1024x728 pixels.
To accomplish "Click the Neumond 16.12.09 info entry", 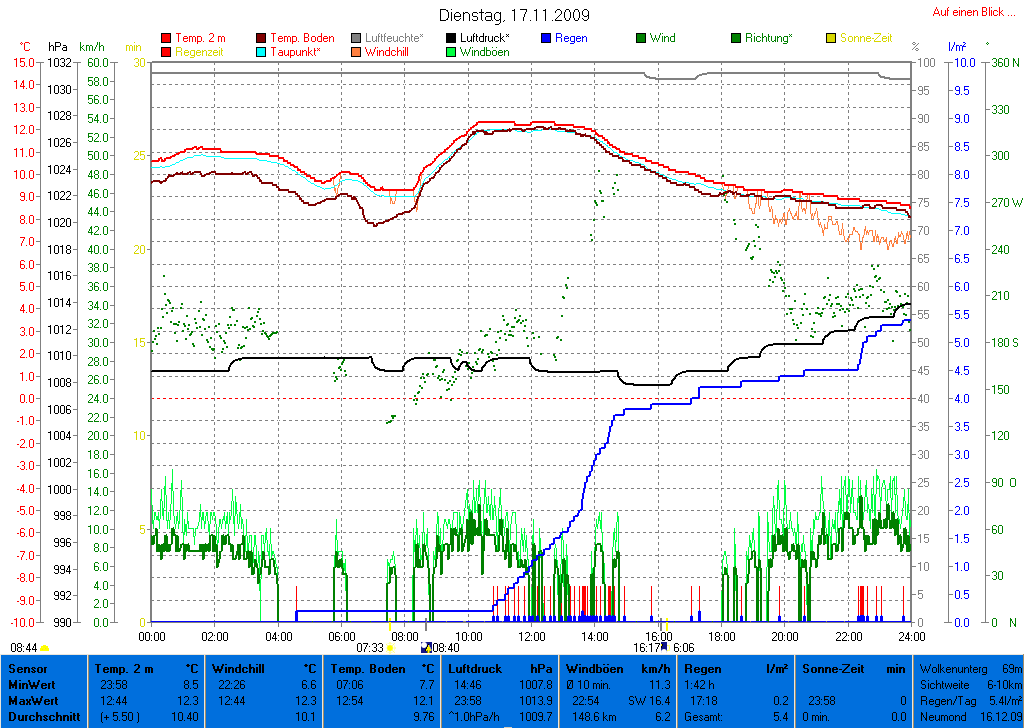I will point(969,717).
